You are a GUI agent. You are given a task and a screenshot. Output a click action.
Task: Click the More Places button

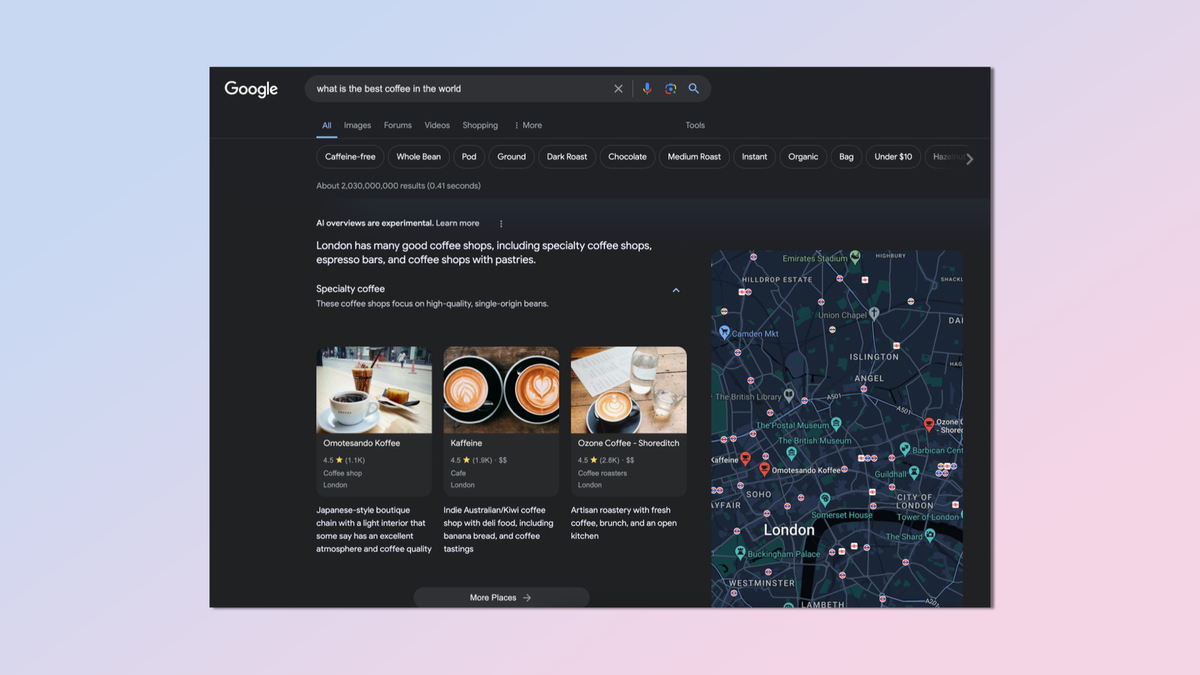tap(501, 597)
